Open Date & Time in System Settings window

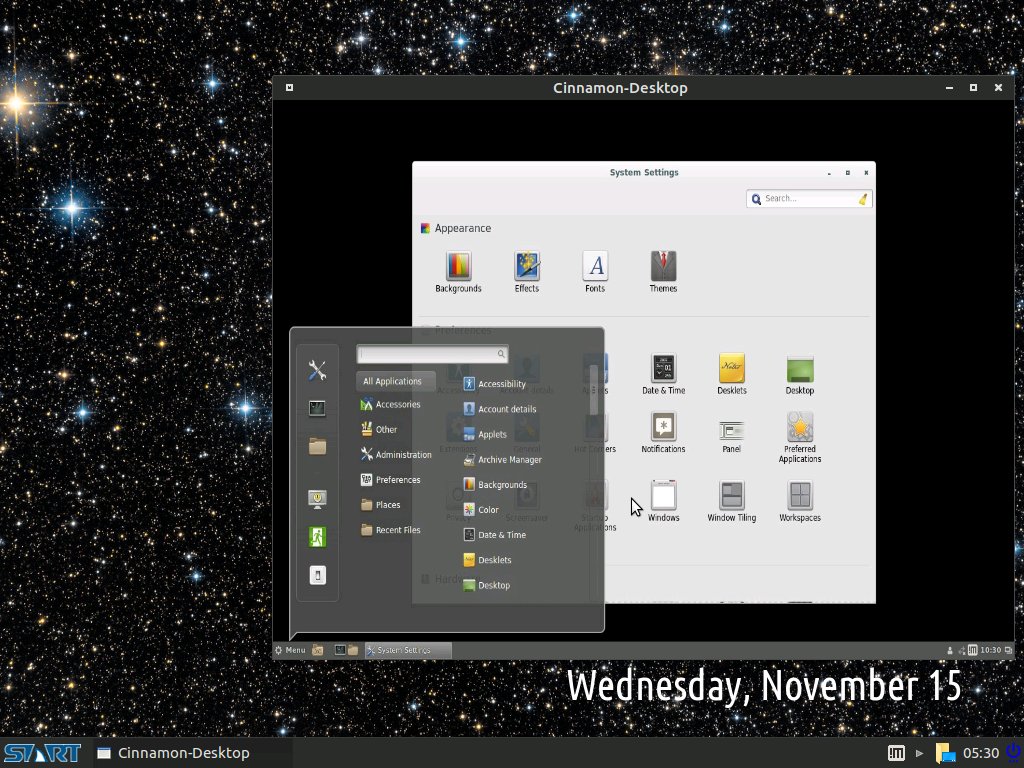point(664,374)
